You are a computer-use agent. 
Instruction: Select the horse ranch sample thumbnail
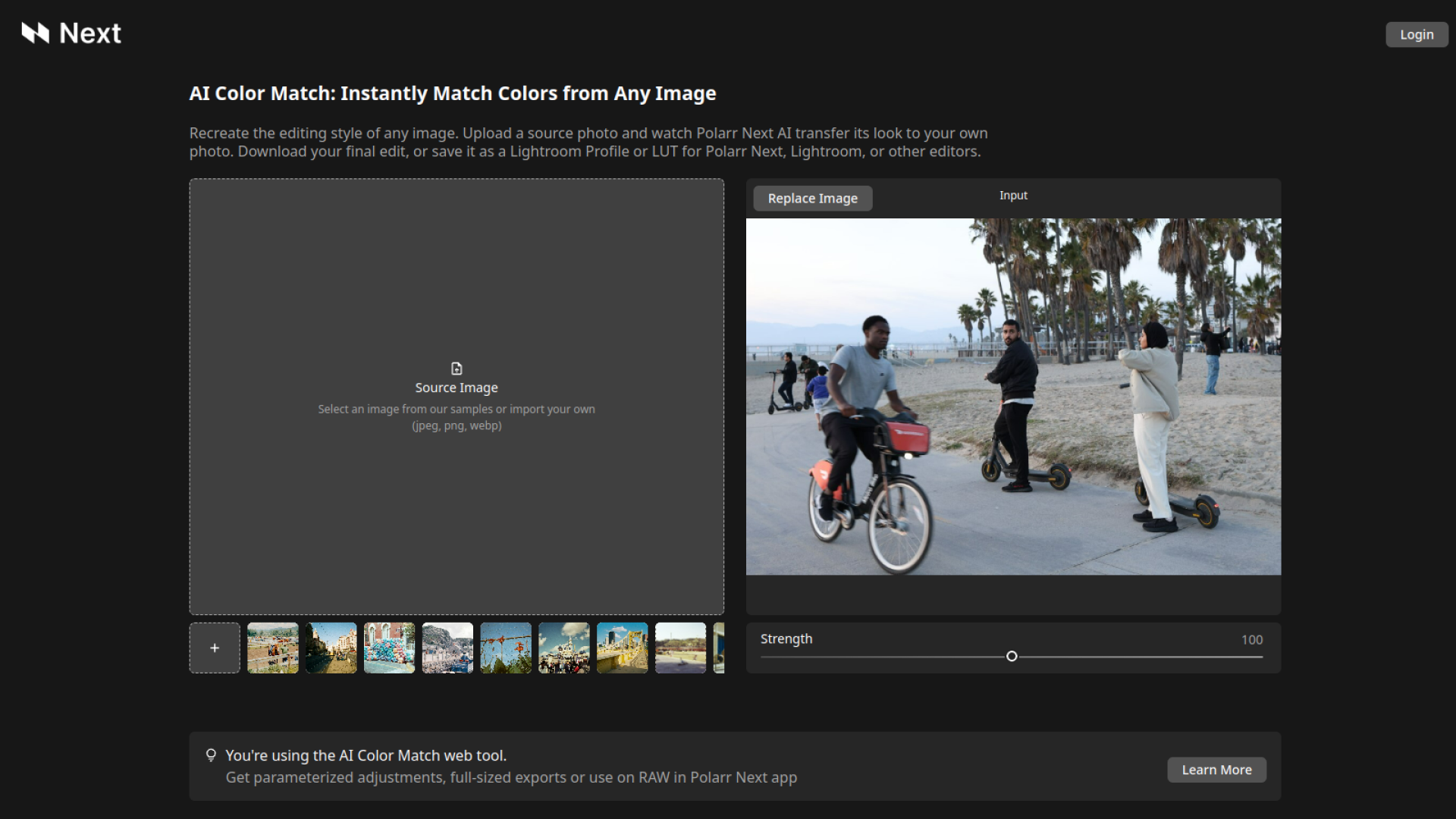(273, 648)
